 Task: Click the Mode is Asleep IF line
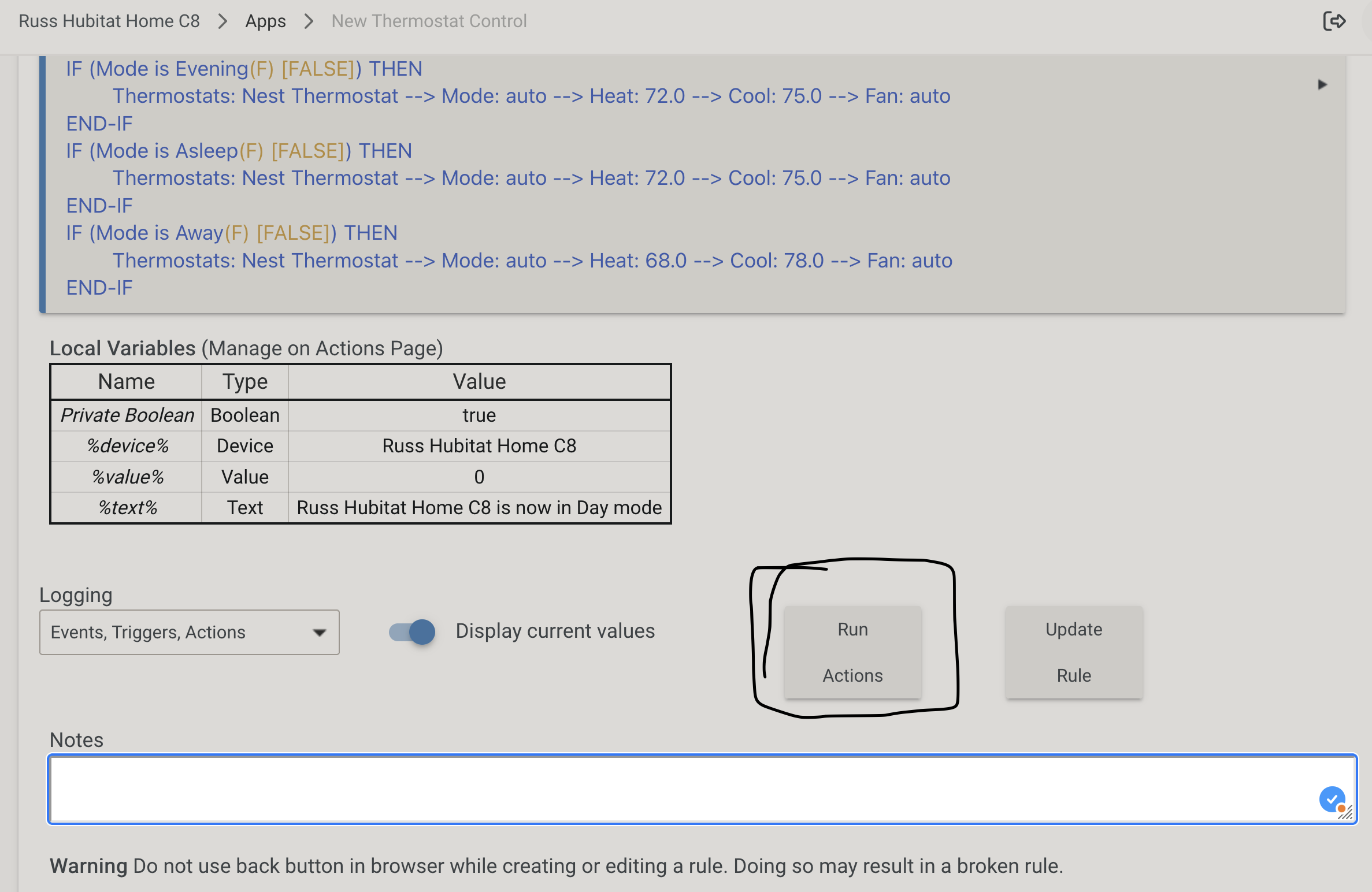(x=239, y=151)
